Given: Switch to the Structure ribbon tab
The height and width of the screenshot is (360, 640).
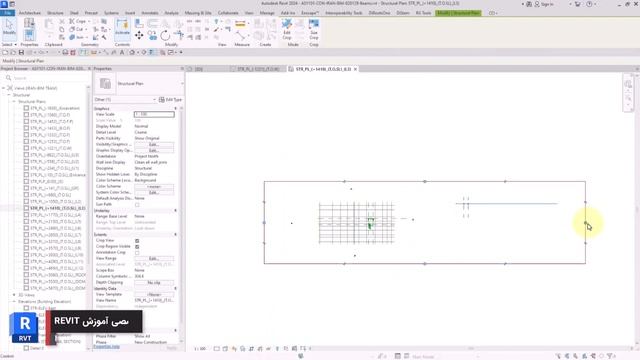Looking at the screenshot, I should (55, 13).
